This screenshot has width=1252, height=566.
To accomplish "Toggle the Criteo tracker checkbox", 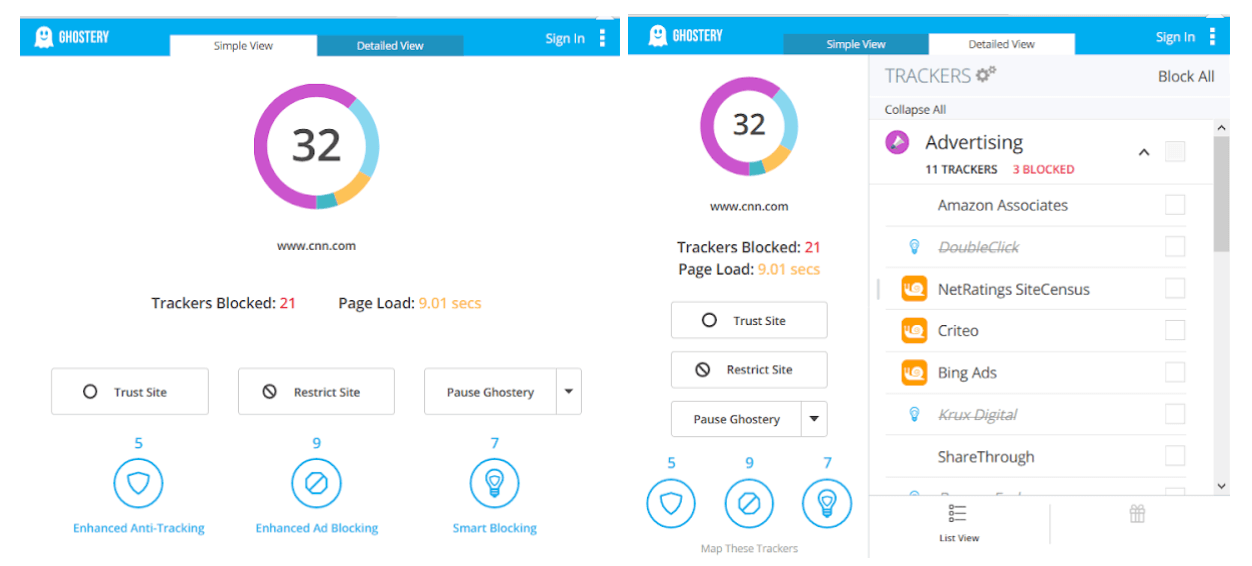I will click(x=1175, y=330).
